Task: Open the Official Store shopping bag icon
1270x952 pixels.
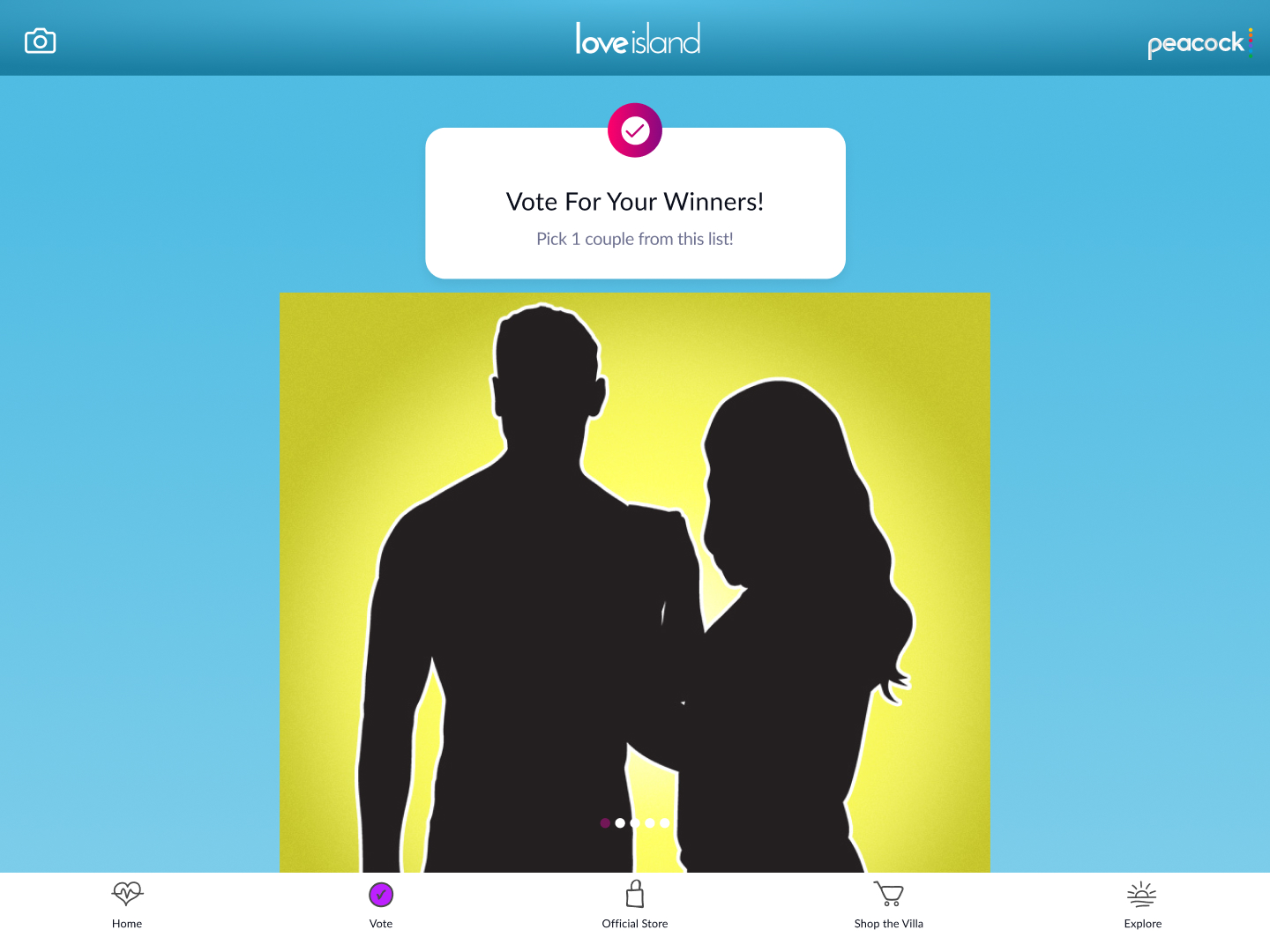Action: coord(635,893)
